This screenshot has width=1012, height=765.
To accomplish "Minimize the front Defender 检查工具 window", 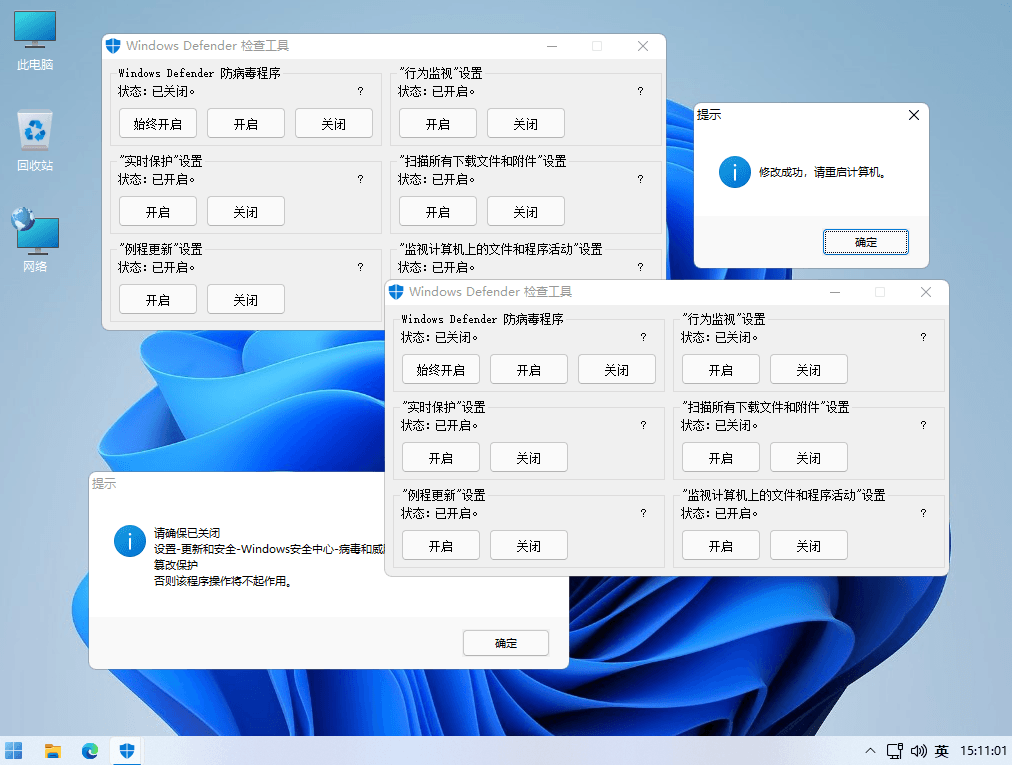I will point(835,292).
